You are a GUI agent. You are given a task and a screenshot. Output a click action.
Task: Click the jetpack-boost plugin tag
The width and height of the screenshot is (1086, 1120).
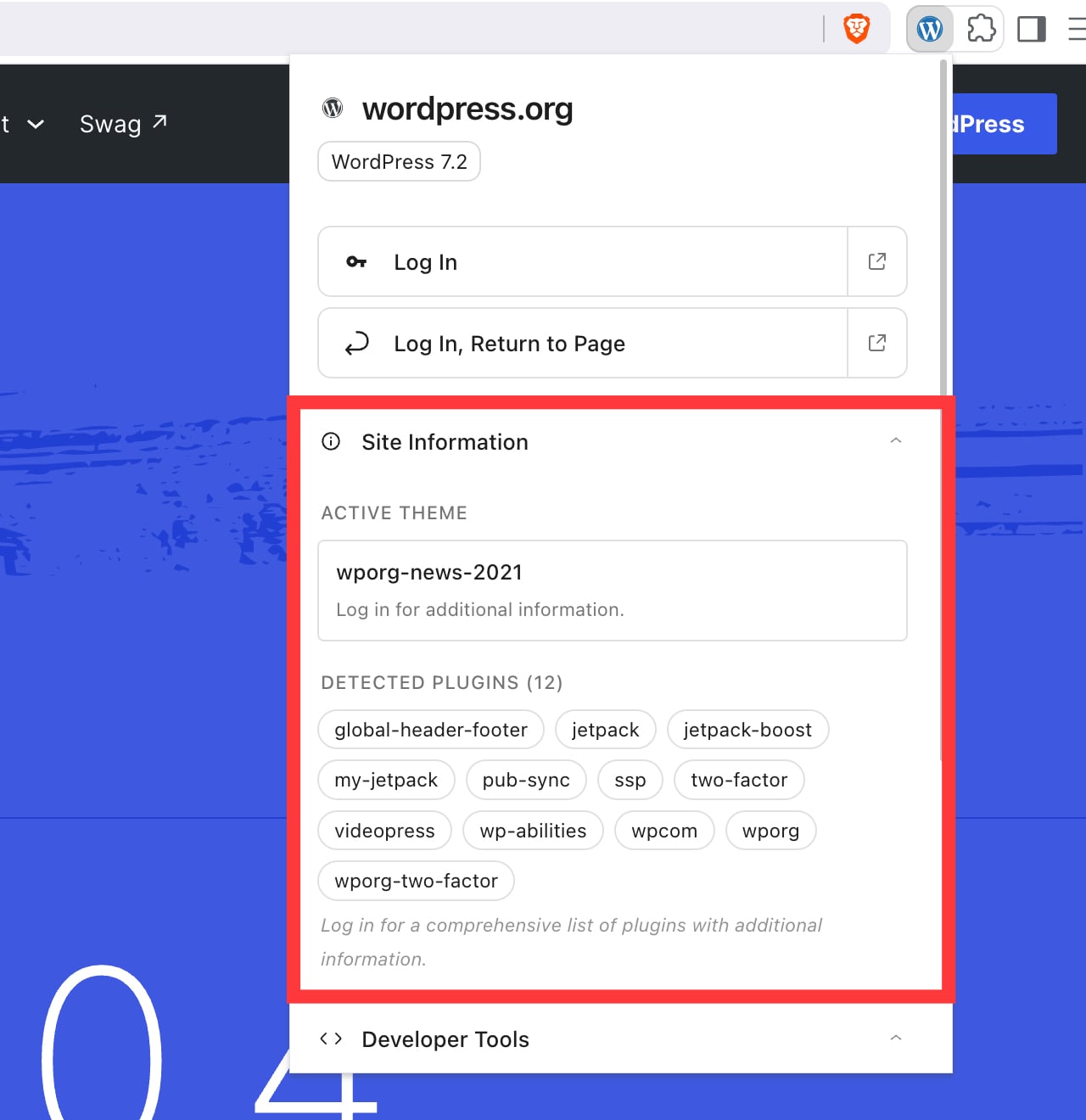[747, 730]
